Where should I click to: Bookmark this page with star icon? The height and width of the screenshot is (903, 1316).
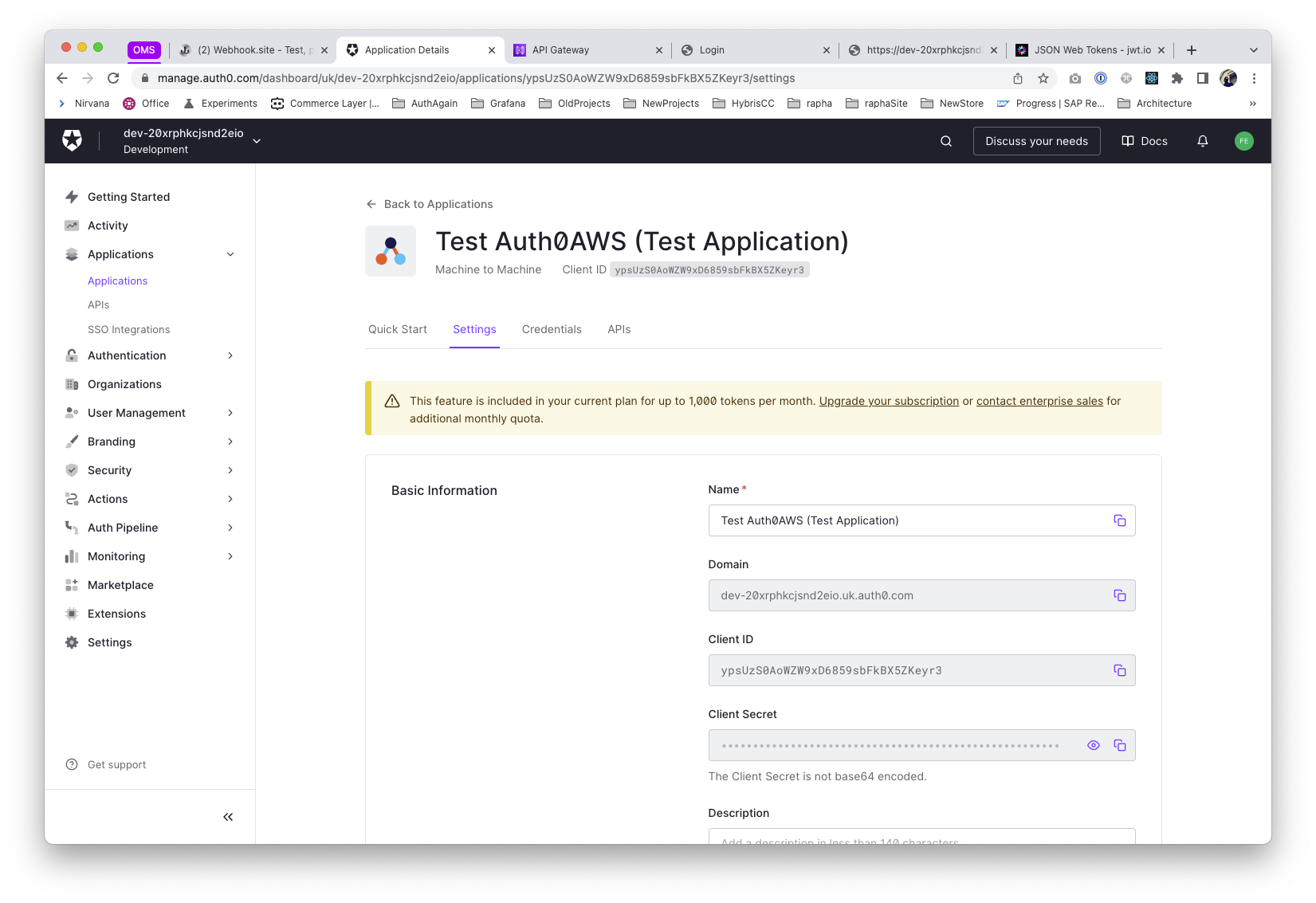tap(1043, 78)
